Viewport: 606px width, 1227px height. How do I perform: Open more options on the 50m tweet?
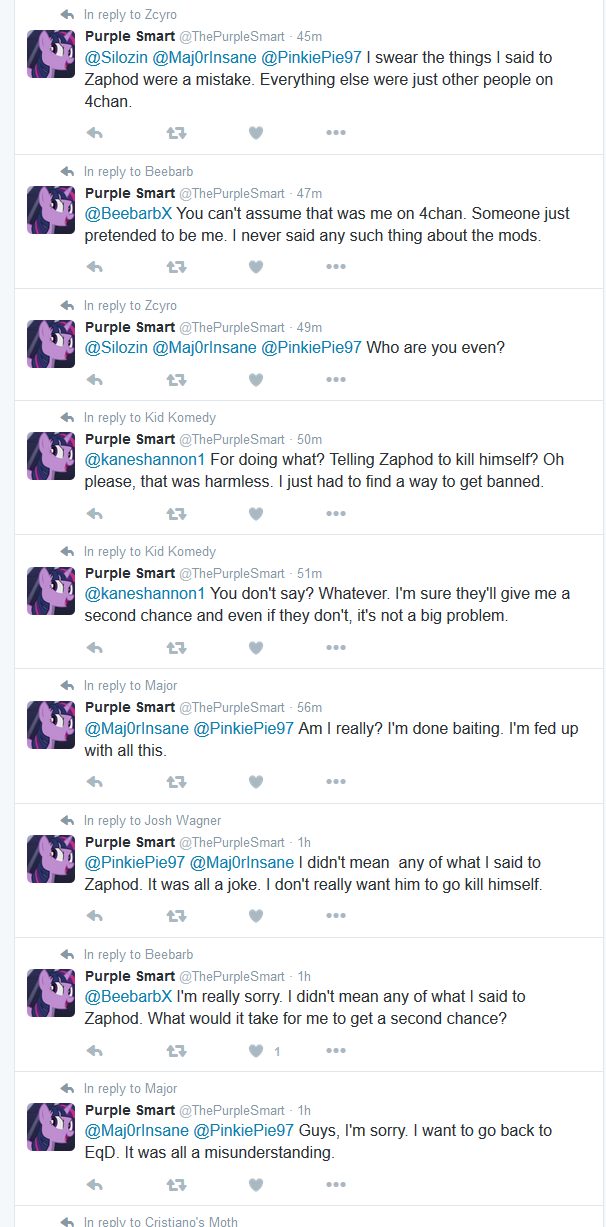(336, 514)
